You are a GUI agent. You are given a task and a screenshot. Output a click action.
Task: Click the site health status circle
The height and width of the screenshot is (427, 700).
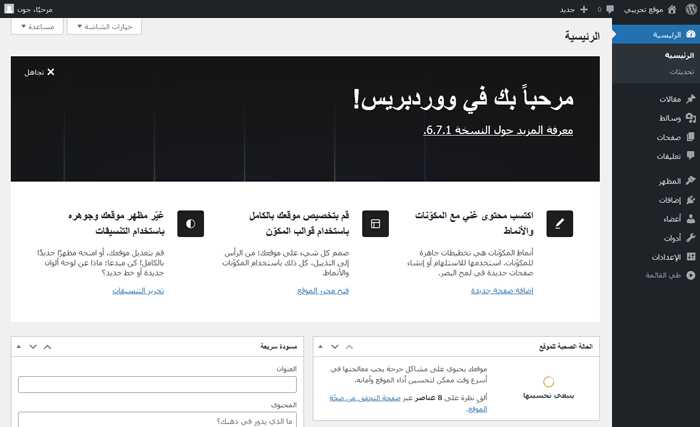548,381
